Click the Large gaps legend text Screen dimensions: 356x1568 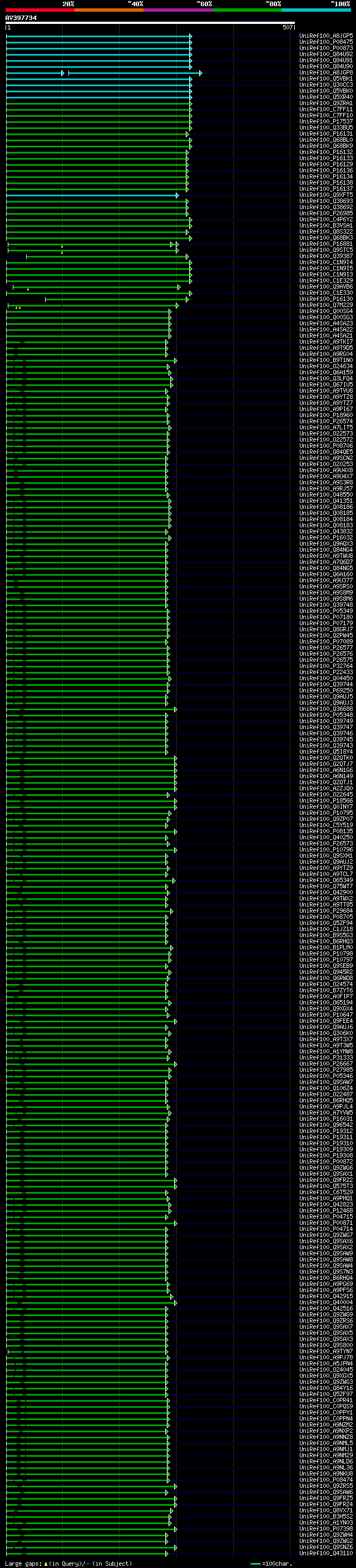coord(68,1563)
